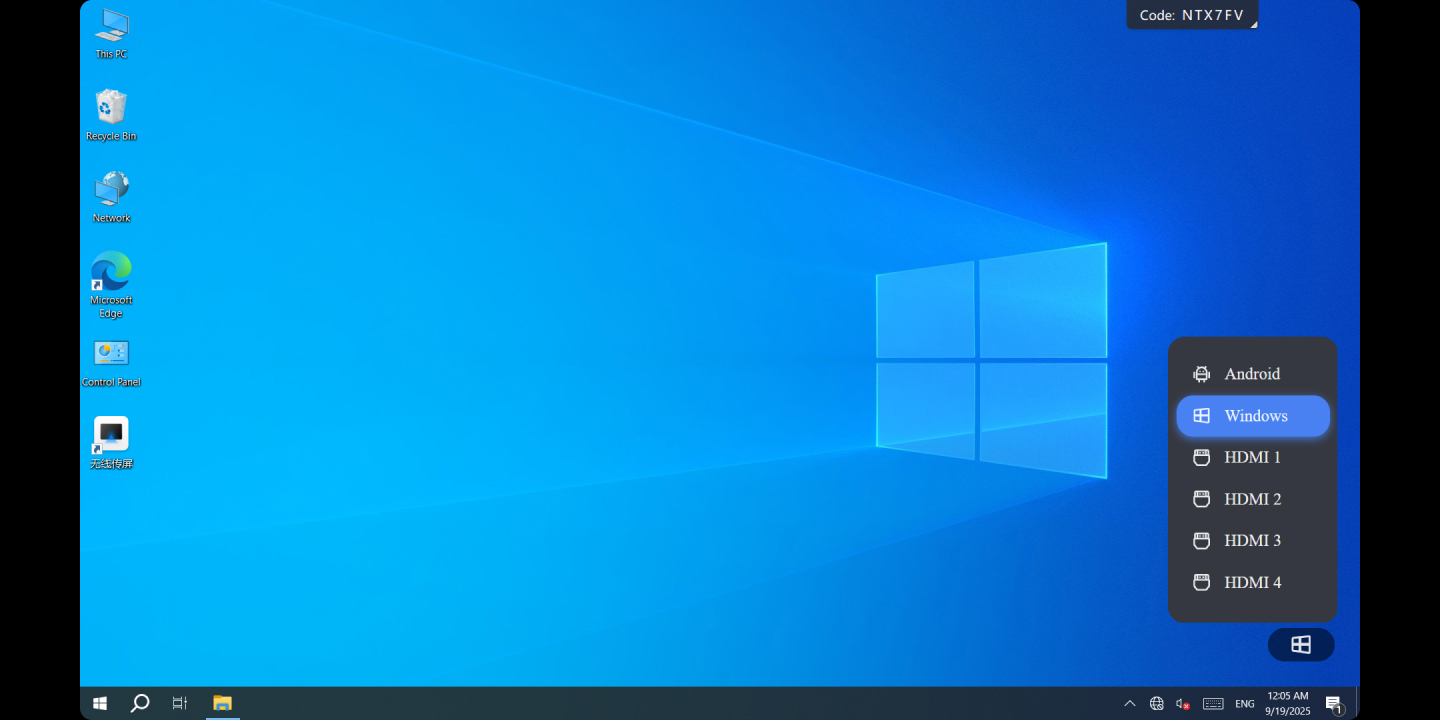Open File Explorer from the taskbar

pyautogui.click(x=222, y=703)
